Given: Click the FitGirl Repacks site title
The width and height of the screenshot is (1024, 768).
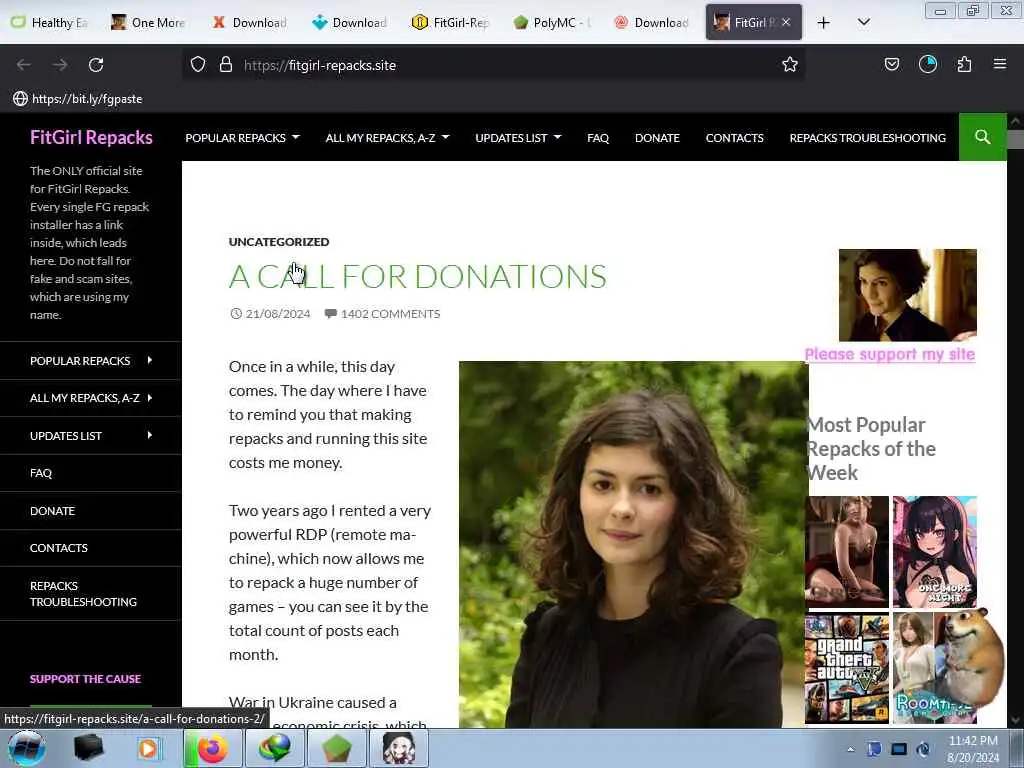Looking at the screenshot, I should (91, 137).
